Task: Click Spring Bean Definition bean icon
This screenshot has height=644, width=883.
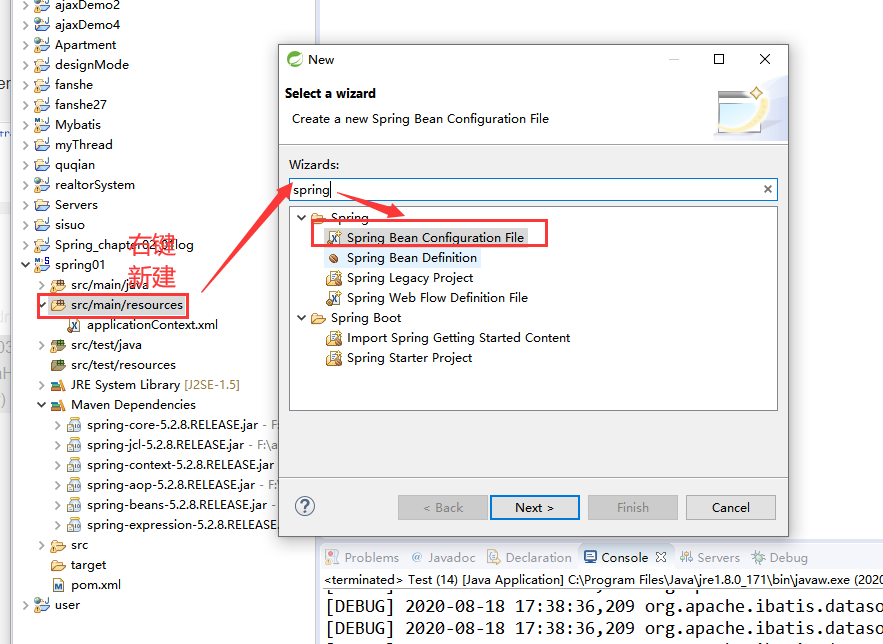Action: (334, 258)
